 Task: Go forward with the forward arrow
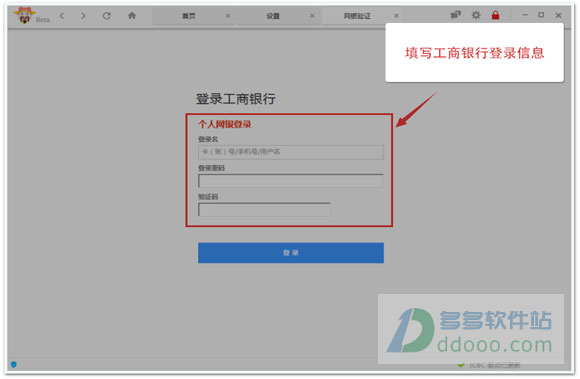click(83, 16)
